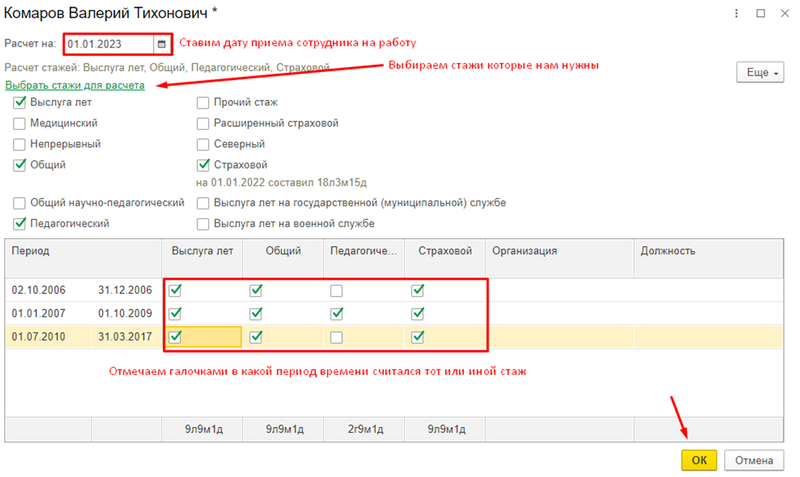Expand the Еще dropdown menu
The width and height of the screenshot is (800, 477).
759,73
